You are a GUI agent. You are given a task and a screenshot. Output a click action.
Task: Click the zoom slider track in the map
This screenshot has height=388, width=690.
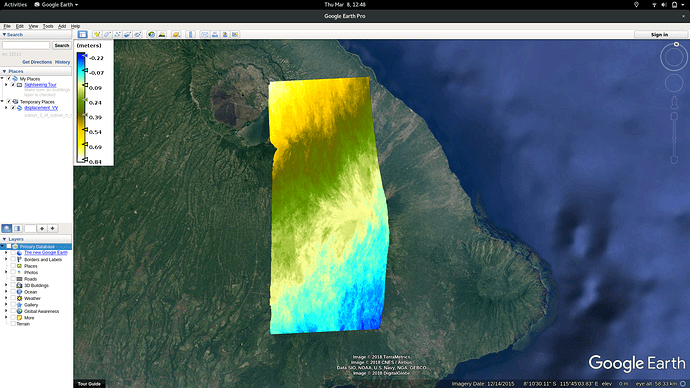click(674, 138)
